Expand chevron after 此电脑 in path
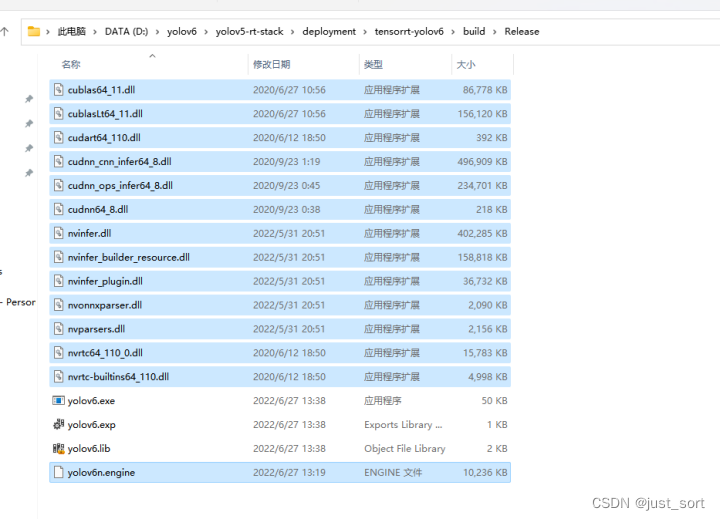The height and width of the screenshot is (520, 720). pyautogui.click(x=95, y=32)
